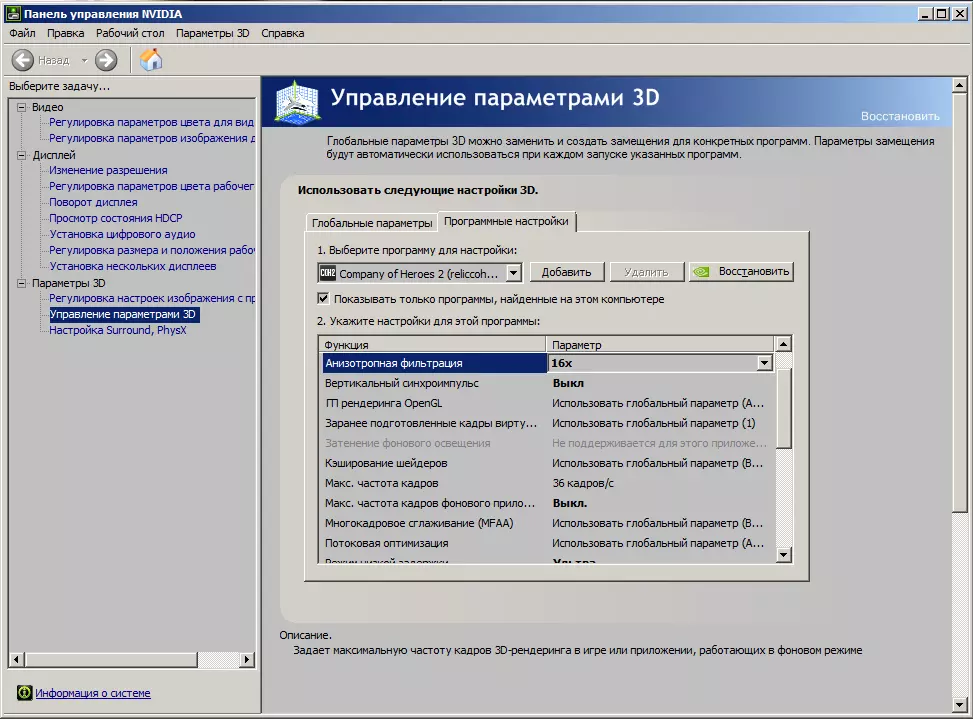Click Восстановить link in header banner
973x719 pixels.
(x=900, y=116)
